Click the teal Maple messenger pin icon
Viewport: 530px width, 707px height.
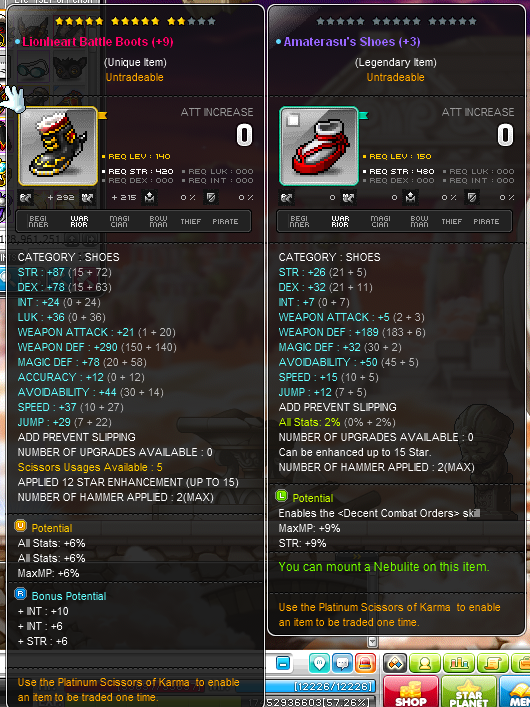coord(319,663)
